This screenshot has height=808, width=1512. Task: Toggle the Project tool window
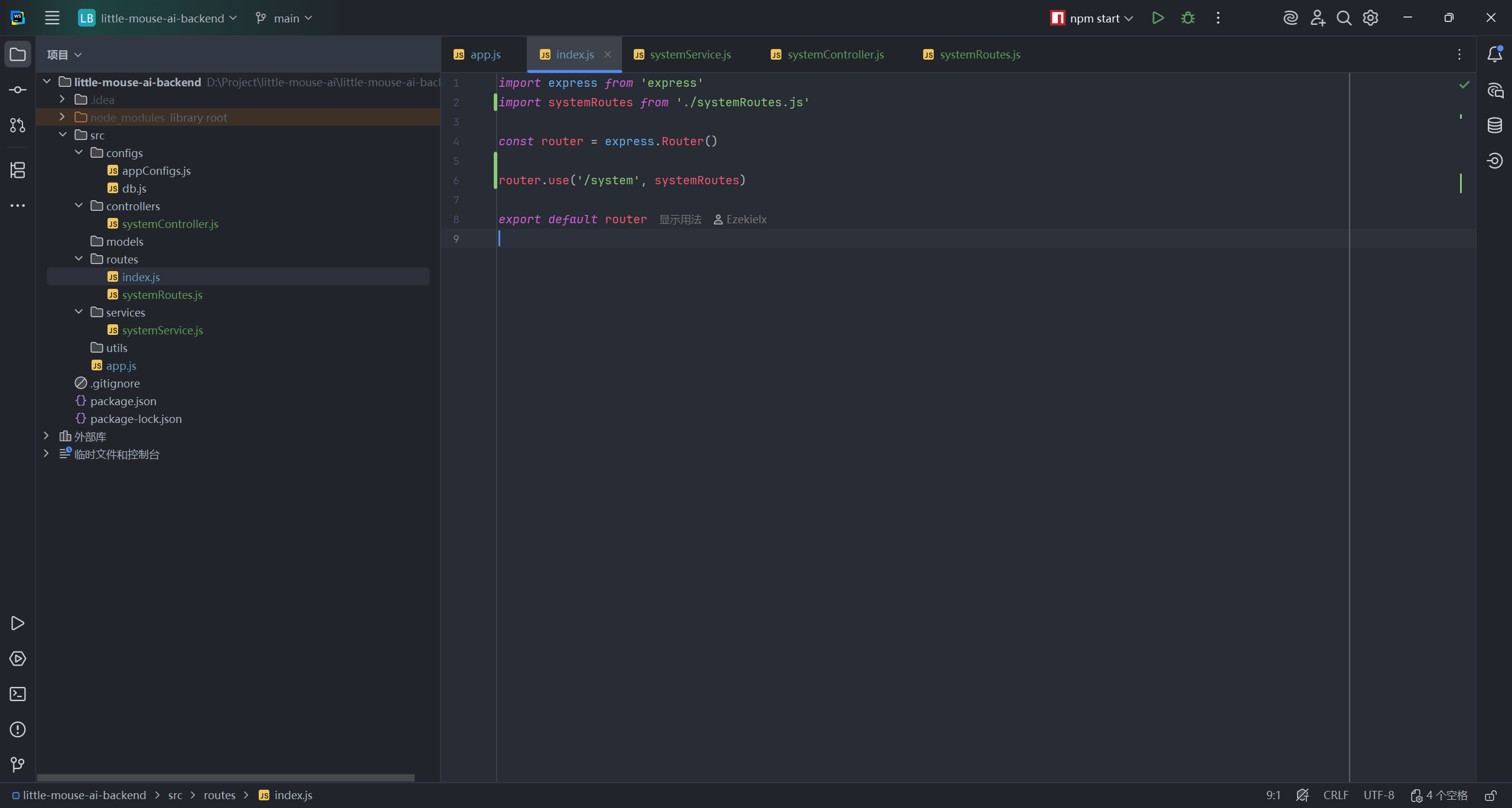(18, 54)
